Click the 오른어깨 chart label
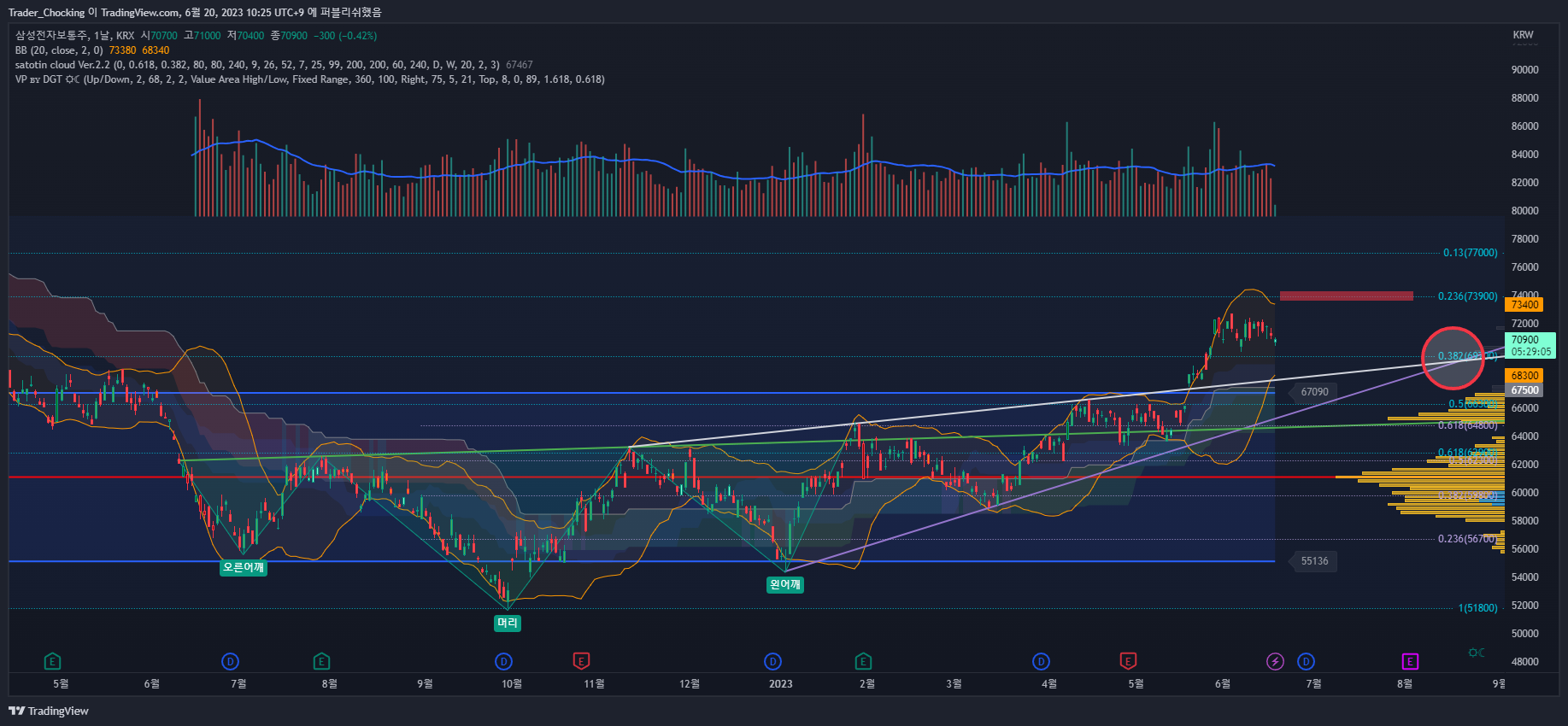The image size is (1568, 726). tap(244, 567)
